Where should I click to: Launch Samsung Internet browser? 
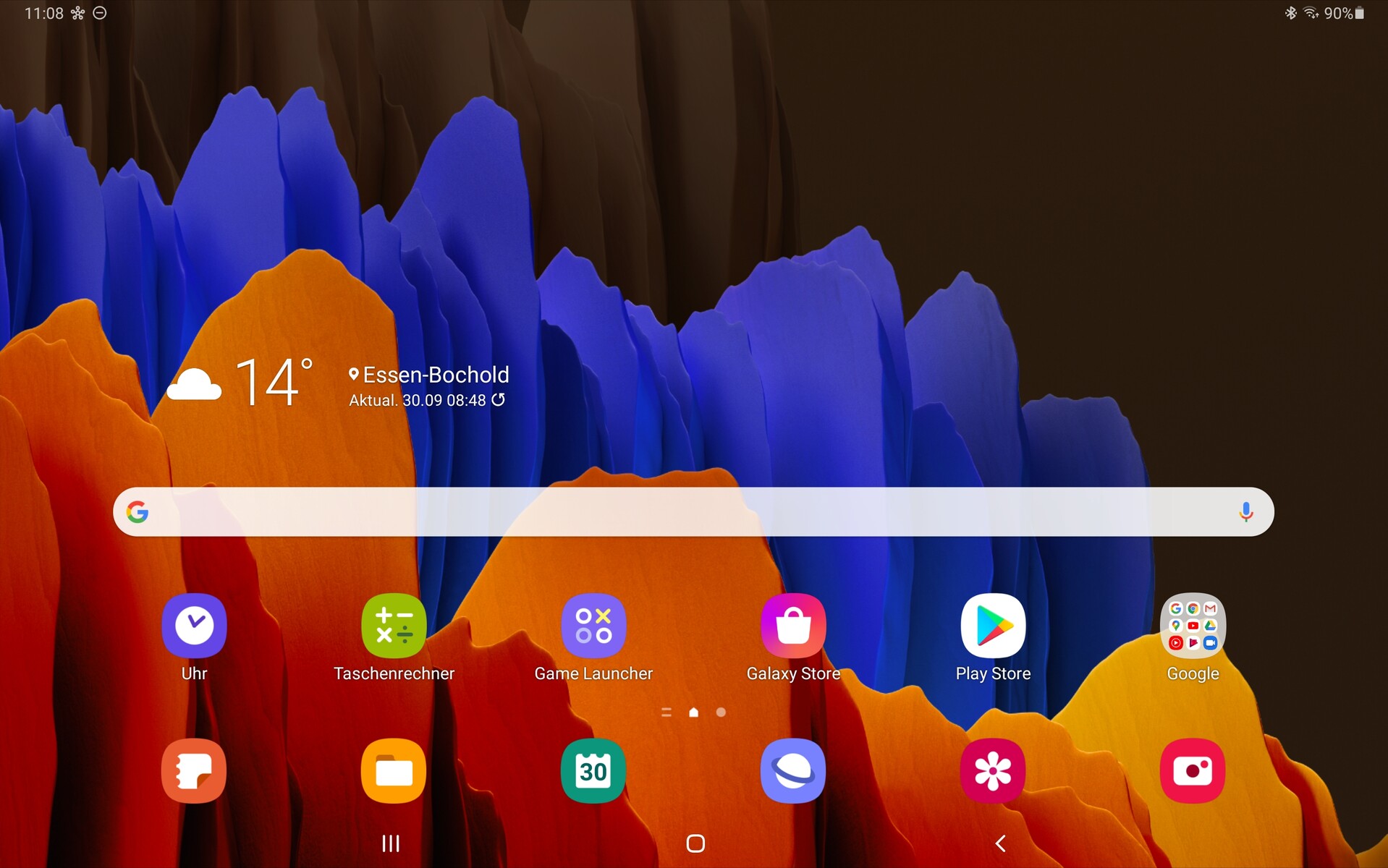pyautogui.click(x=793, y=771)
